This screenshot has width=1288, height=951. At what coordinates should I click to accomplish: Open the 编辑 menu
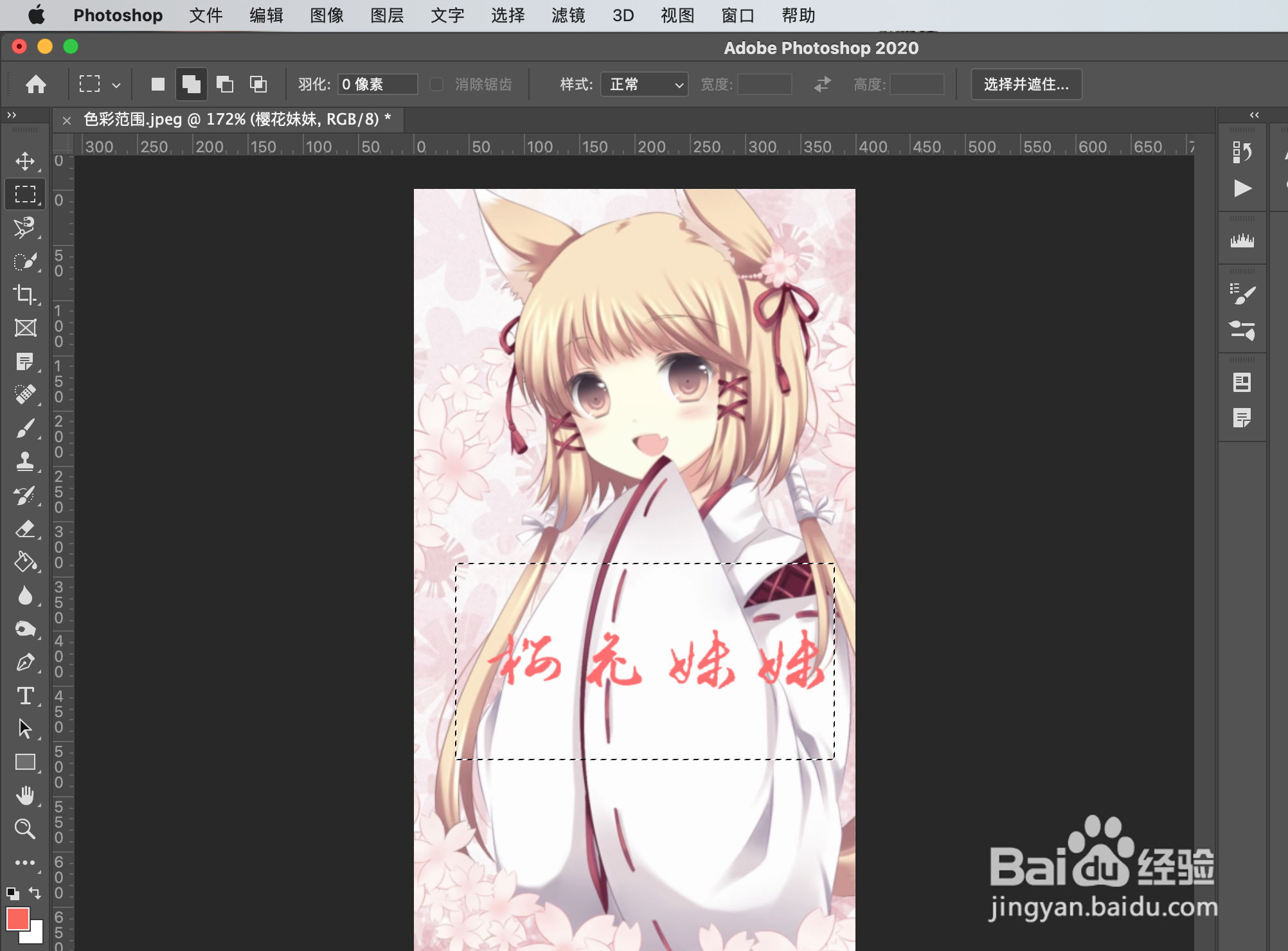click(x=266, y=15)
